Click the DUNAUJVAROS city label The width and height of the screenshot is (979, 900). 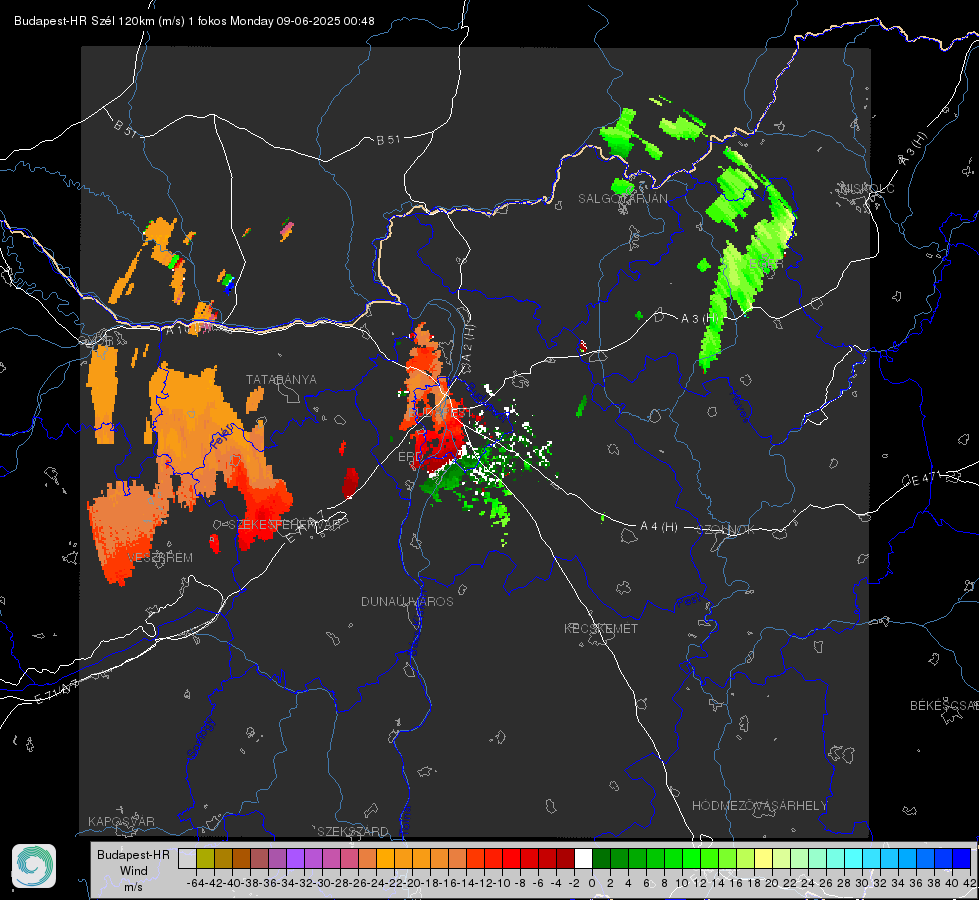click(x=407, y=601)
